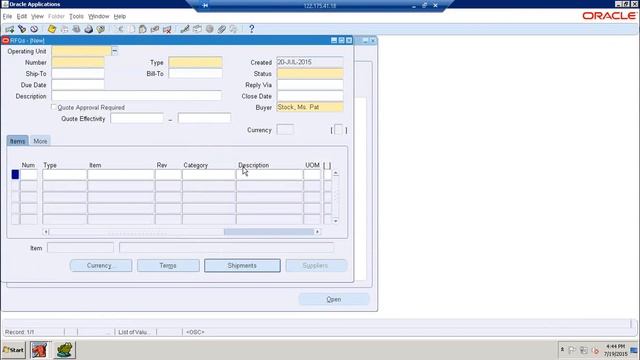Viewport: 640px width, 360px height.
Task: Switch to the More tab
Action: [x=40, y=141]
